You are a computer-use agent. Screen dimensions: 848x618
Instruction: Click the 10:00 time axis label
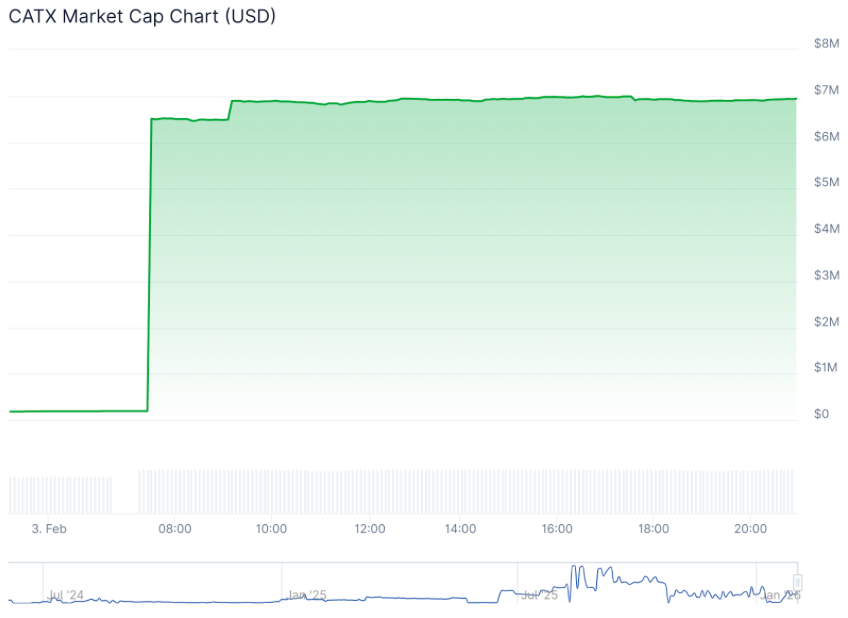pyautogui.click(x=271, y=528)
